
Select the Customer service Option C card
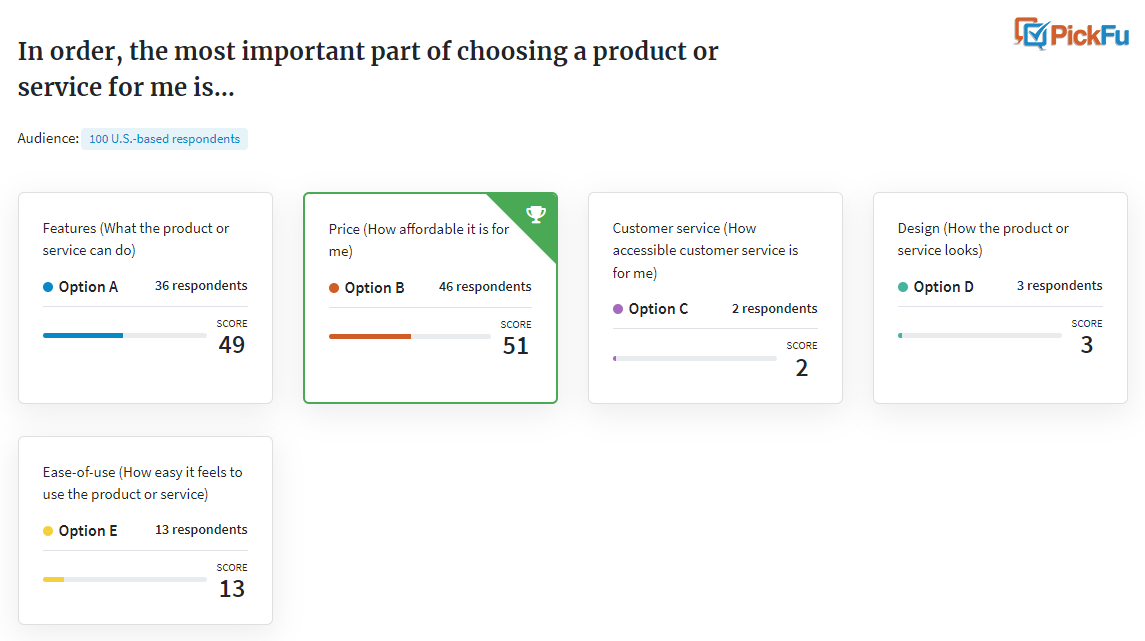tap(716, 298)
